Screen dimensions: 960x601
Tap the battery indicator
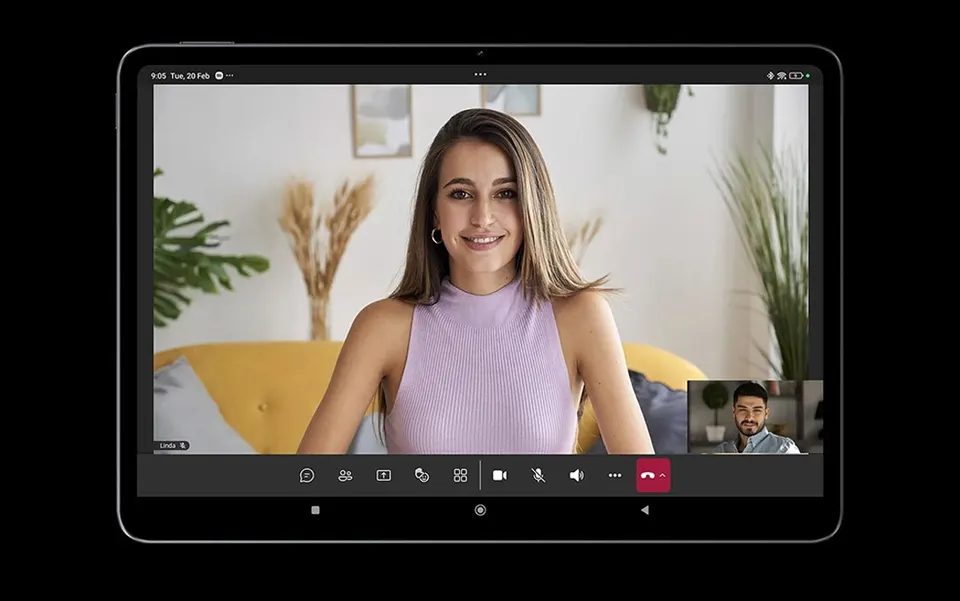[795, 76]
